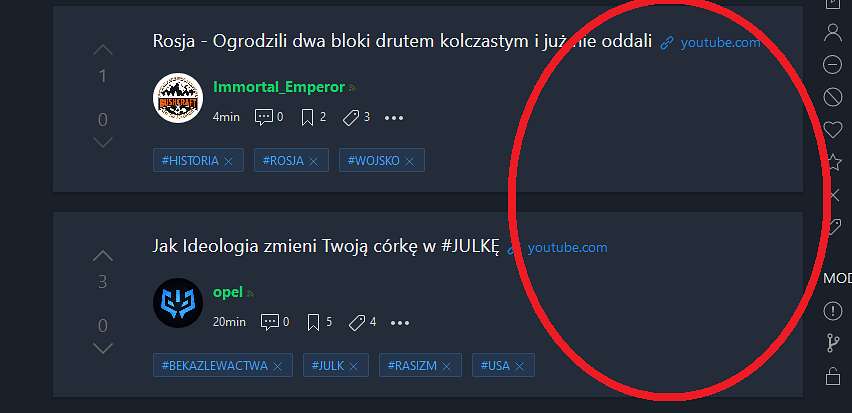The image size is (852, 413).
Task: Open the #ROSJA tag
Action: click(x=283, y=161)
